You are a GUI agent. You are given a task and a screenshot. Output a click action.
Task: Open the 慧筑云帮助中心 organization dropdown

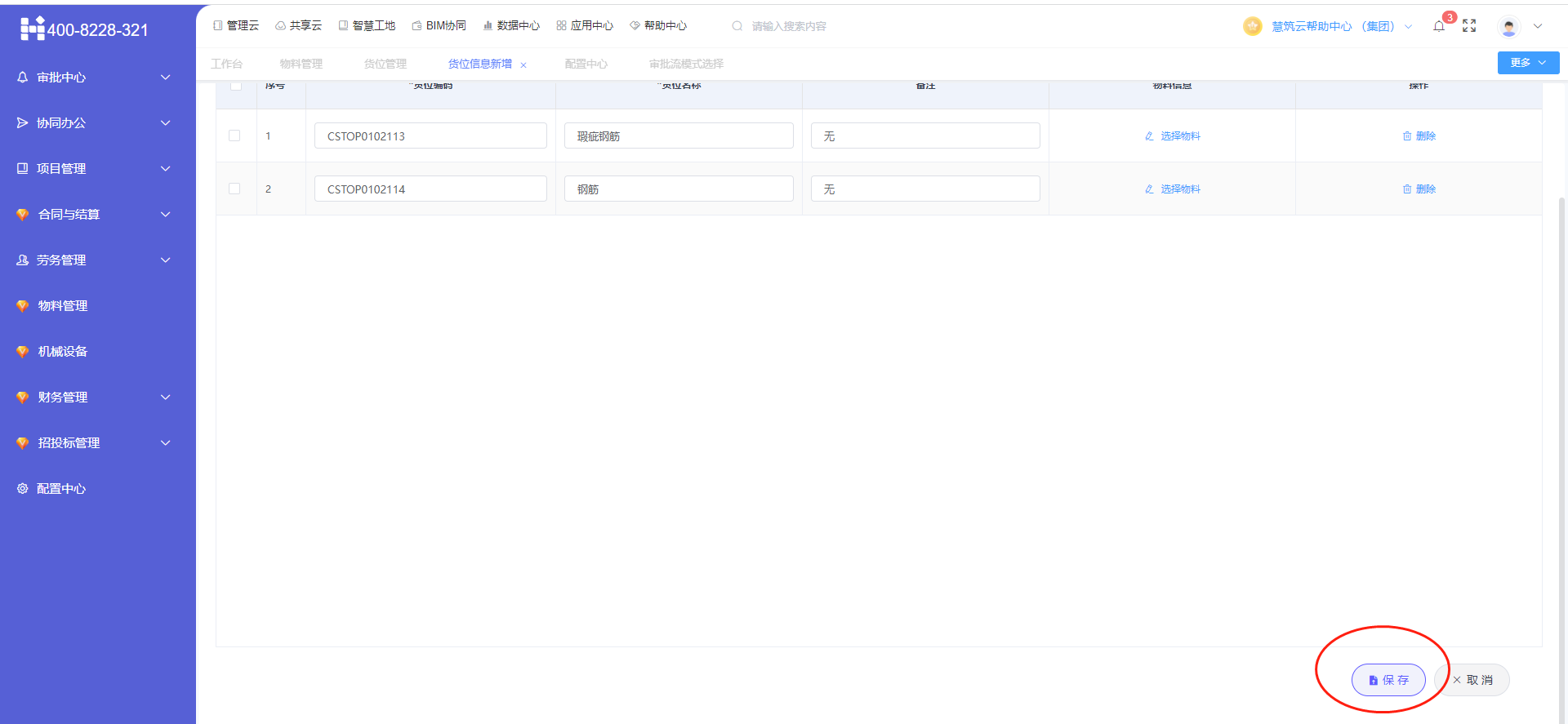click(x=1342, y=26)
